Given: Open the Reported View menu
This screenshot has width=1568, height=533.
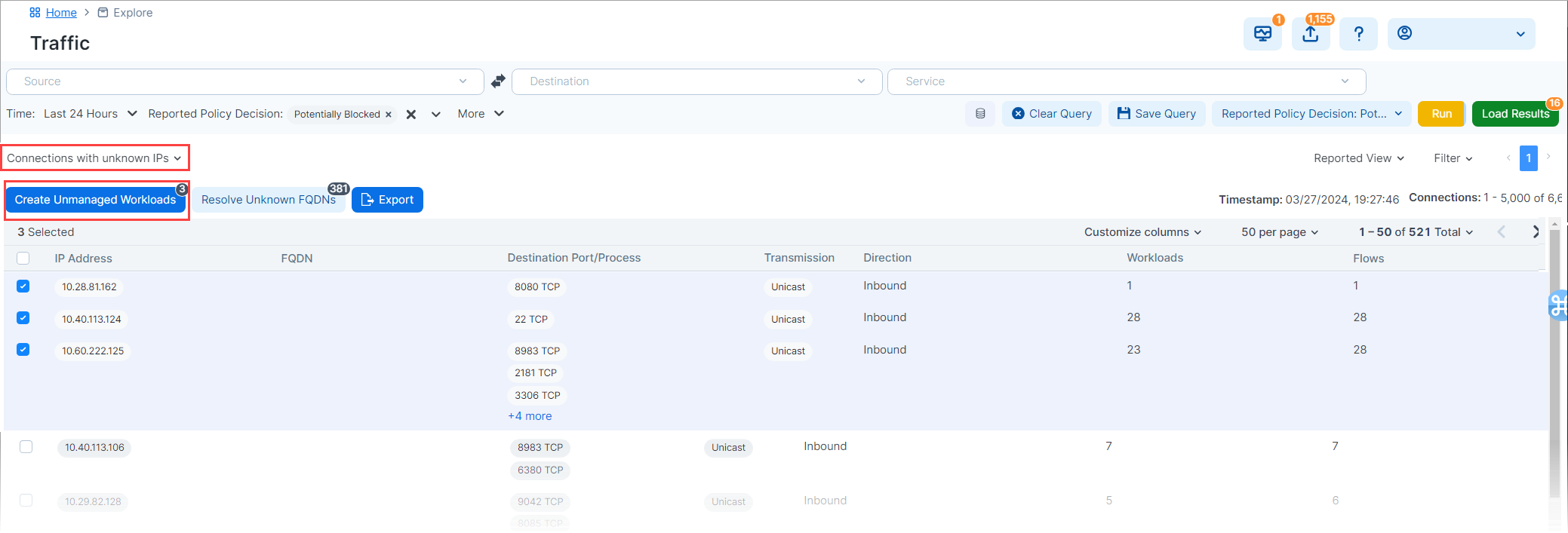Looking at the screenshot, I should coord(1358,158).
